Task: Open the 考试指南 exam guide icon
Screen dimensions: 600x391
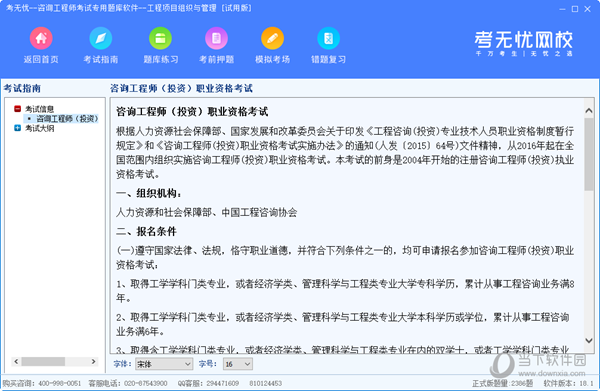Action: pyautogui.click(x=101, y=38)
